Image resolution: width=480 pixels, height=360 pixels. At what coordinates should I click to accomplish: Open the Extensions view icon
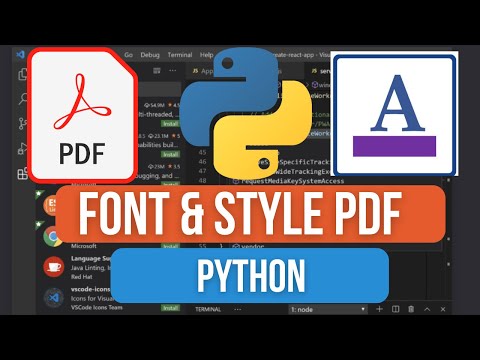[x=22, y=173]
